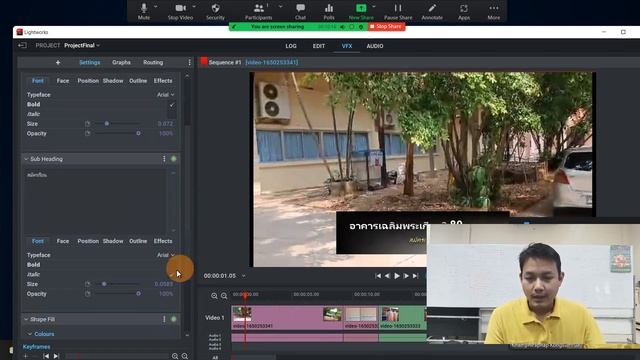Toggle the Italic checkbox below checked Bold
This screenshot has width=640, height=360.
point(172,114)
